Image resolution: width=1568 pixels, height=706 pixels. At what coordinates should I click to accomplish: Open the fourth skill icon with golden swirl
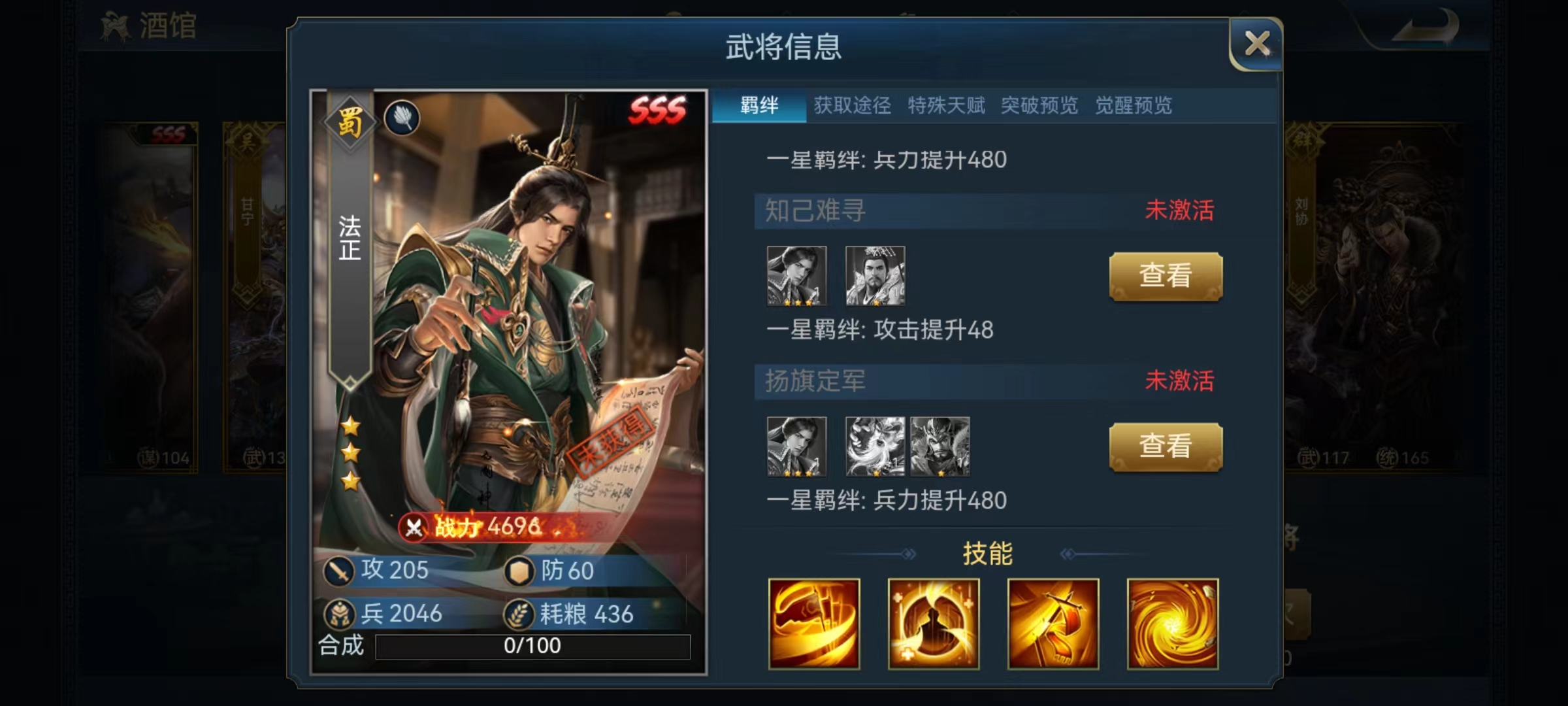pyautogui.click(x=1173, y=624)
